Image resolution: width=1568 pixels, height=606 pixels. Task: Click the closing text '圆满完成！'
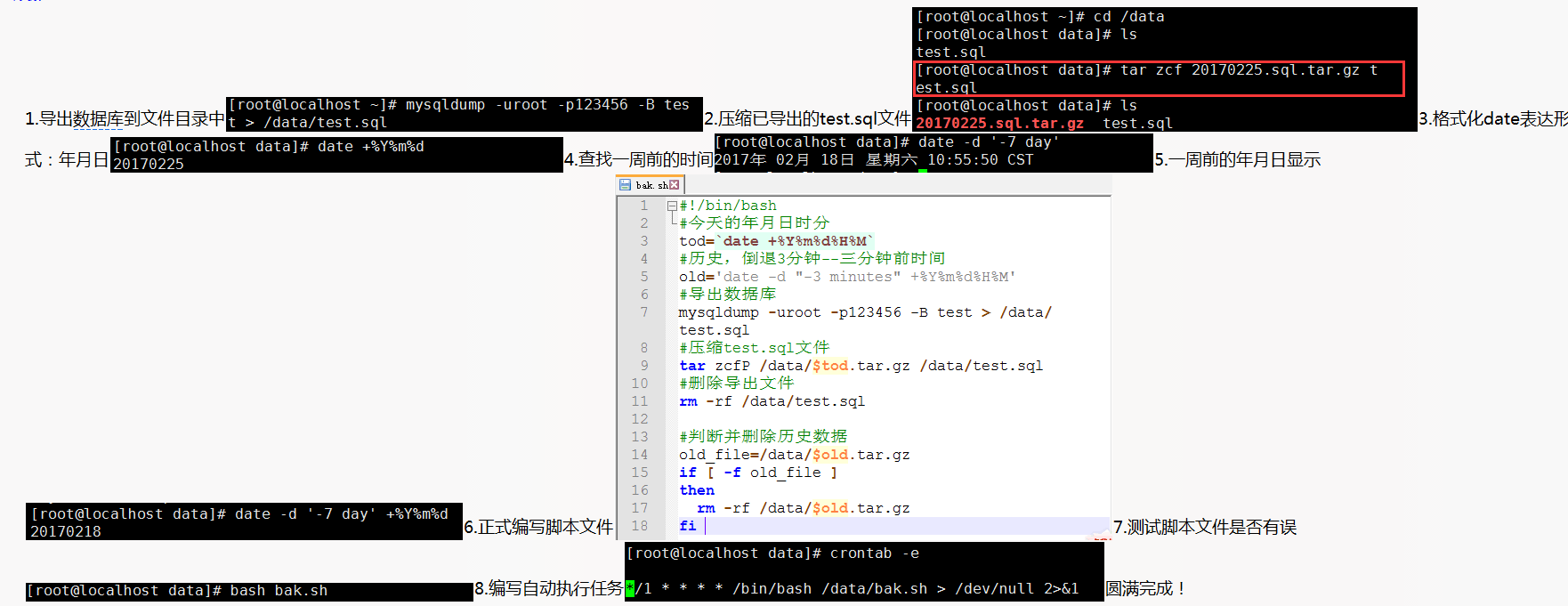tap(1146, 589)
